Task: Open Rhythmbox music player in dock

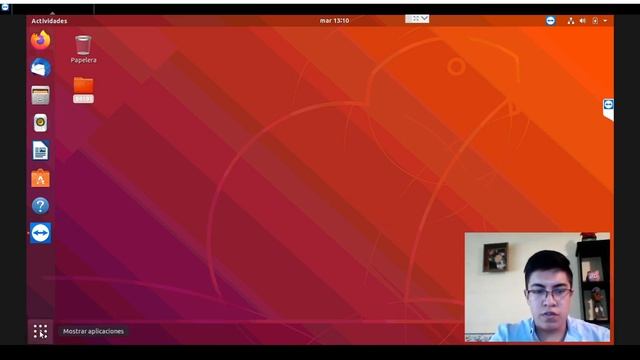Action: click(40, 123)
